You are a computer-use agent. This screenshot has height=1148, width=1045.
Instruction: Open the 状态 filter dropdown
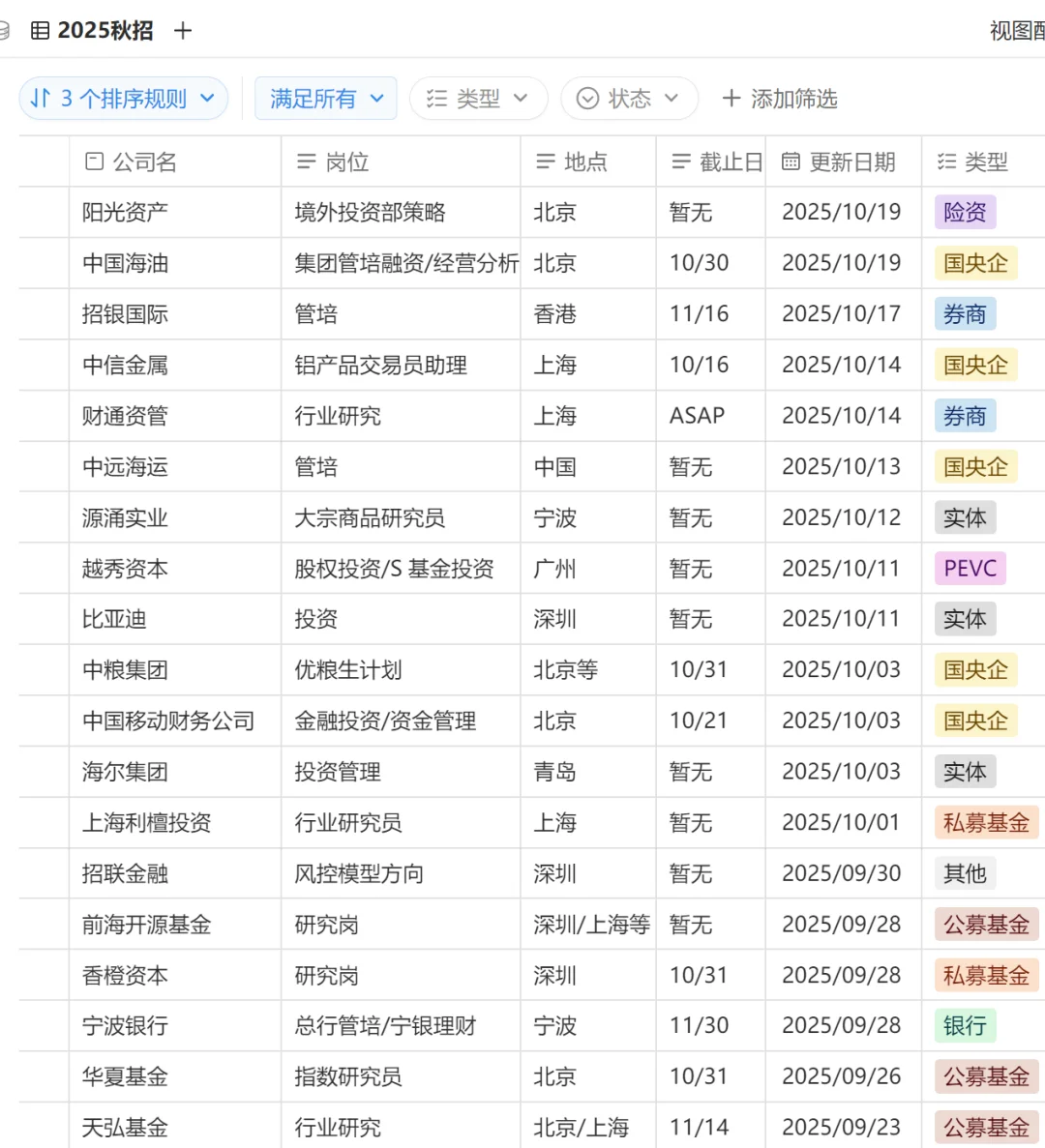629,98
